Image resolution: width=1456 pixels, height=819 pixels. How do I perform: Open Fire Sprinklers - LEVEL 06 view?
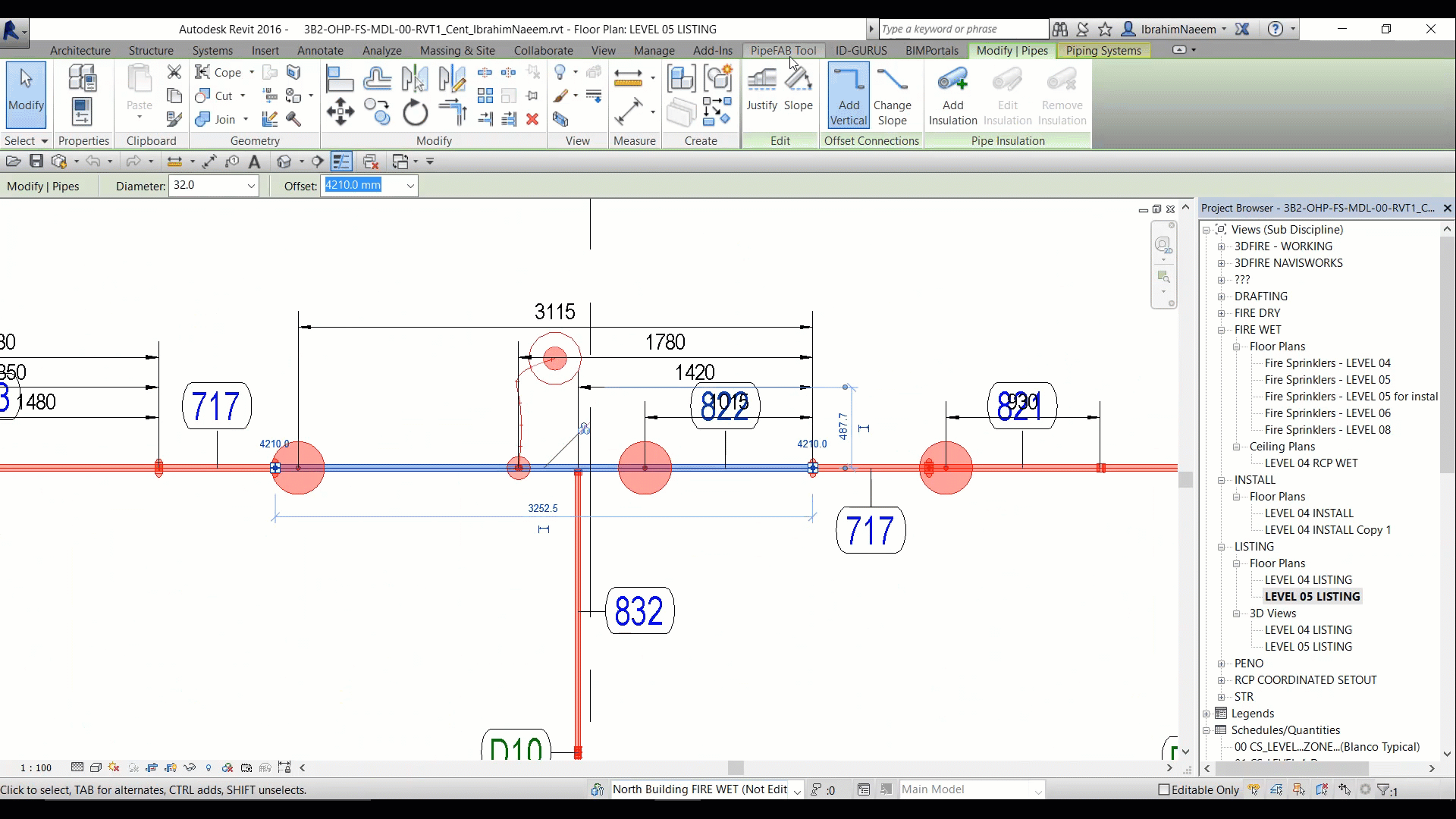1327,413
